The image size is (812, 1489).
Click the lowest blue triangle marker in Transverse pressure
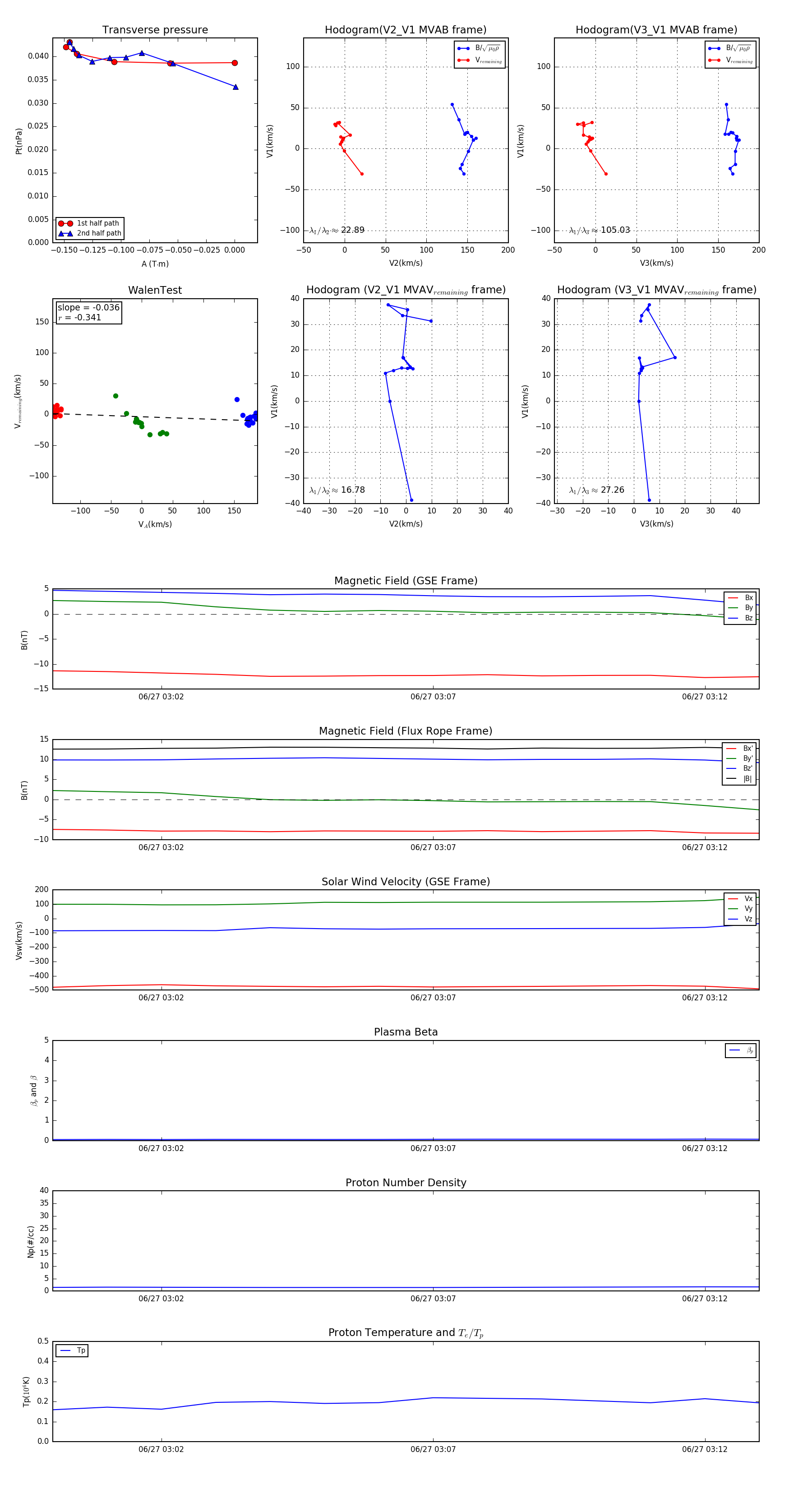(235, 87)
